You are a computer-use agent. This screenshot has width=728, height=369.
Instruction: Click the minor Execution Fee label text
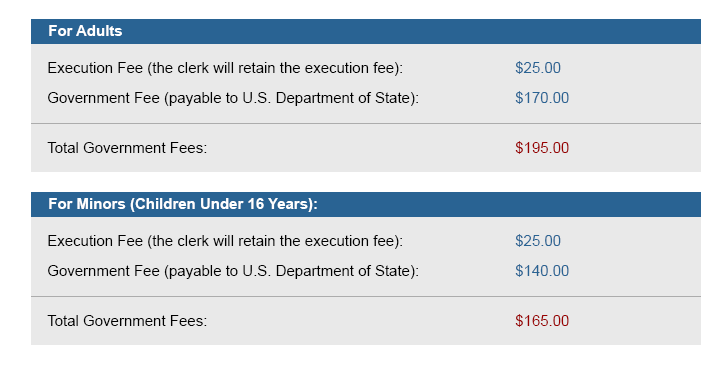(x=225, y=241)
